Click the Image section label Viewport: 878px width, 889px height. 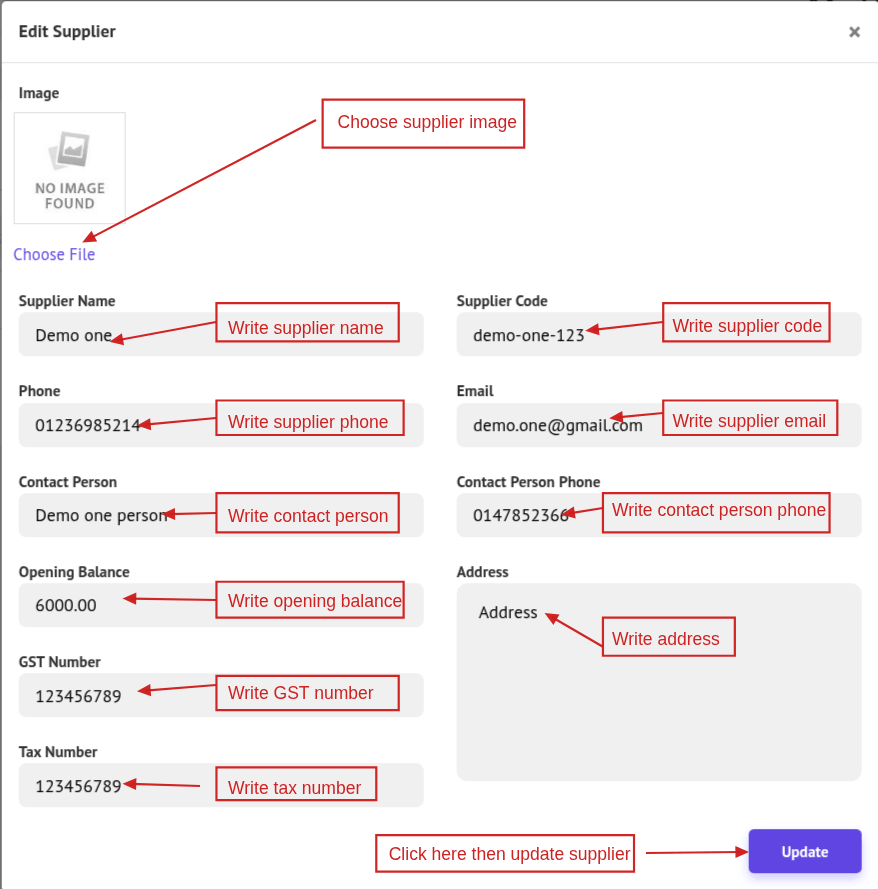[x=39, y=93]
